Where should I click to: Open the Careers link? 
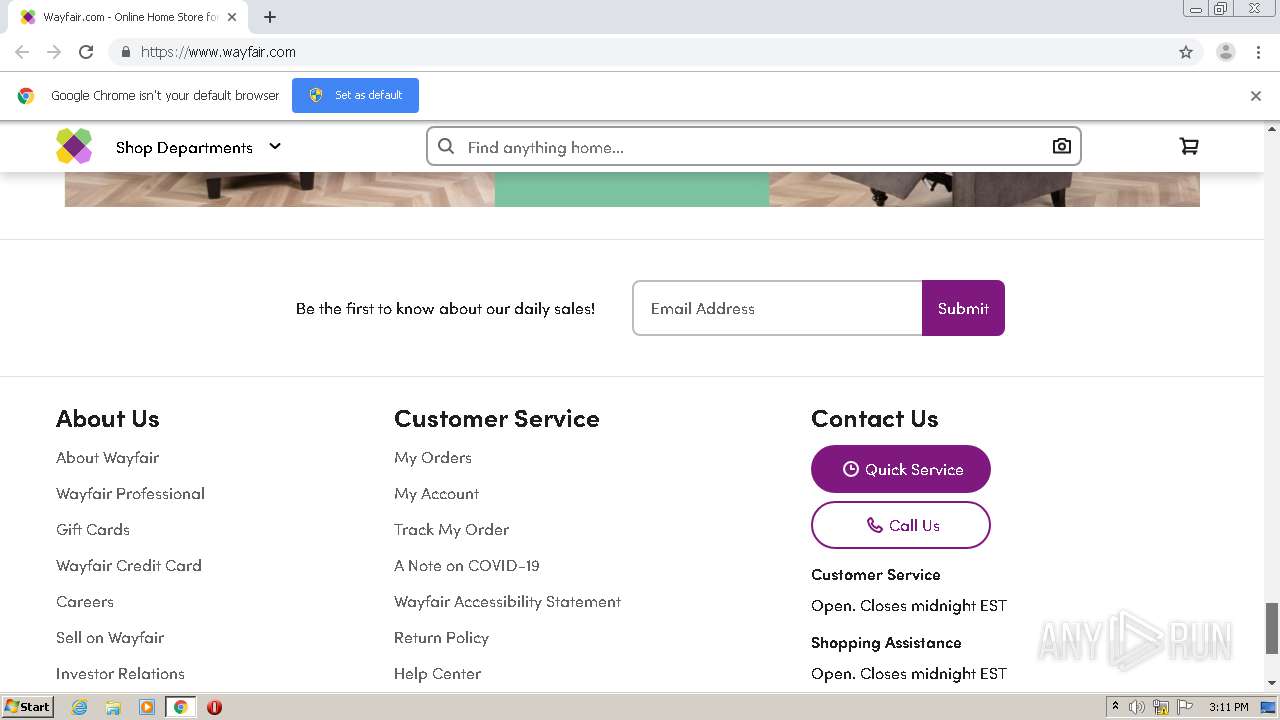(x=85, y=602)
